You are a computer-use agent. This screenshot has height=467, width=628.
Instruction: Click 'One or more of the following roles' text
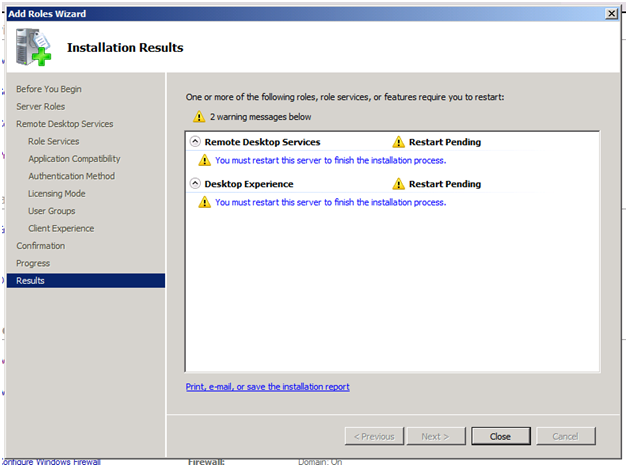[x=345, y=97]
